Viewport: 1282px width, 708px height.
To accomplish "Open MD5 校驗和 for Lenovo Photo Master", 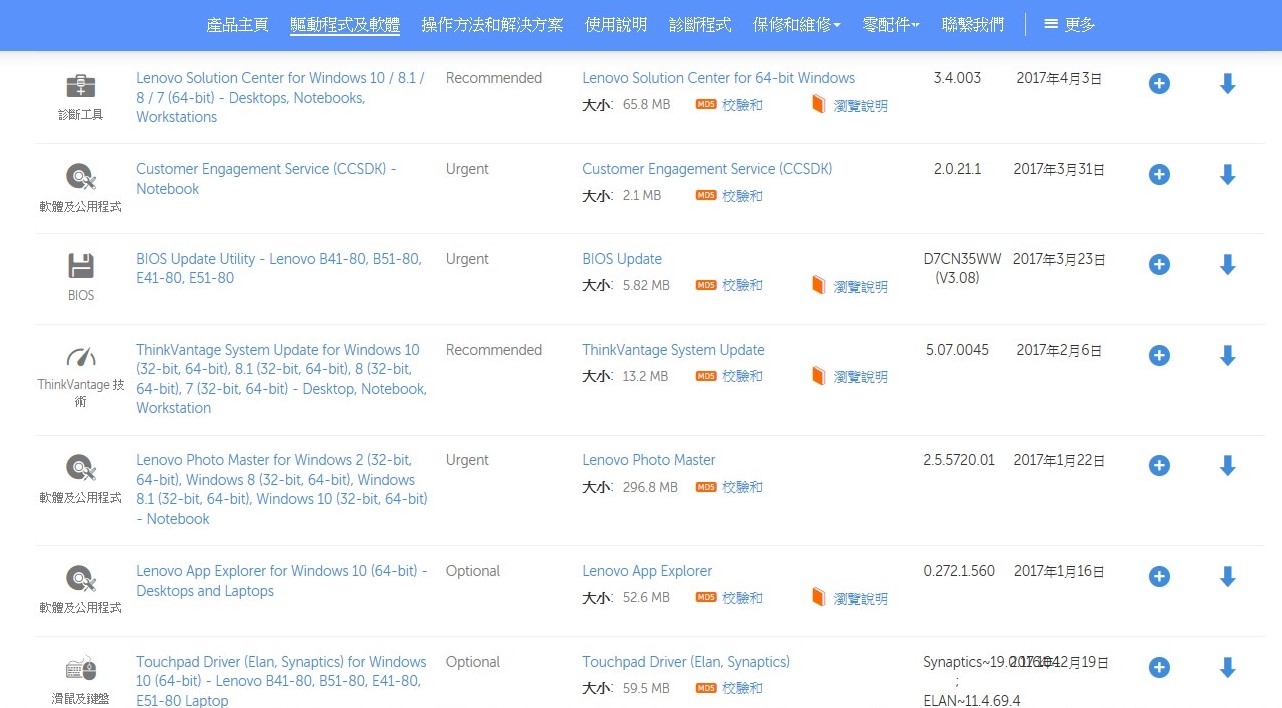I will tap(729, 487).
